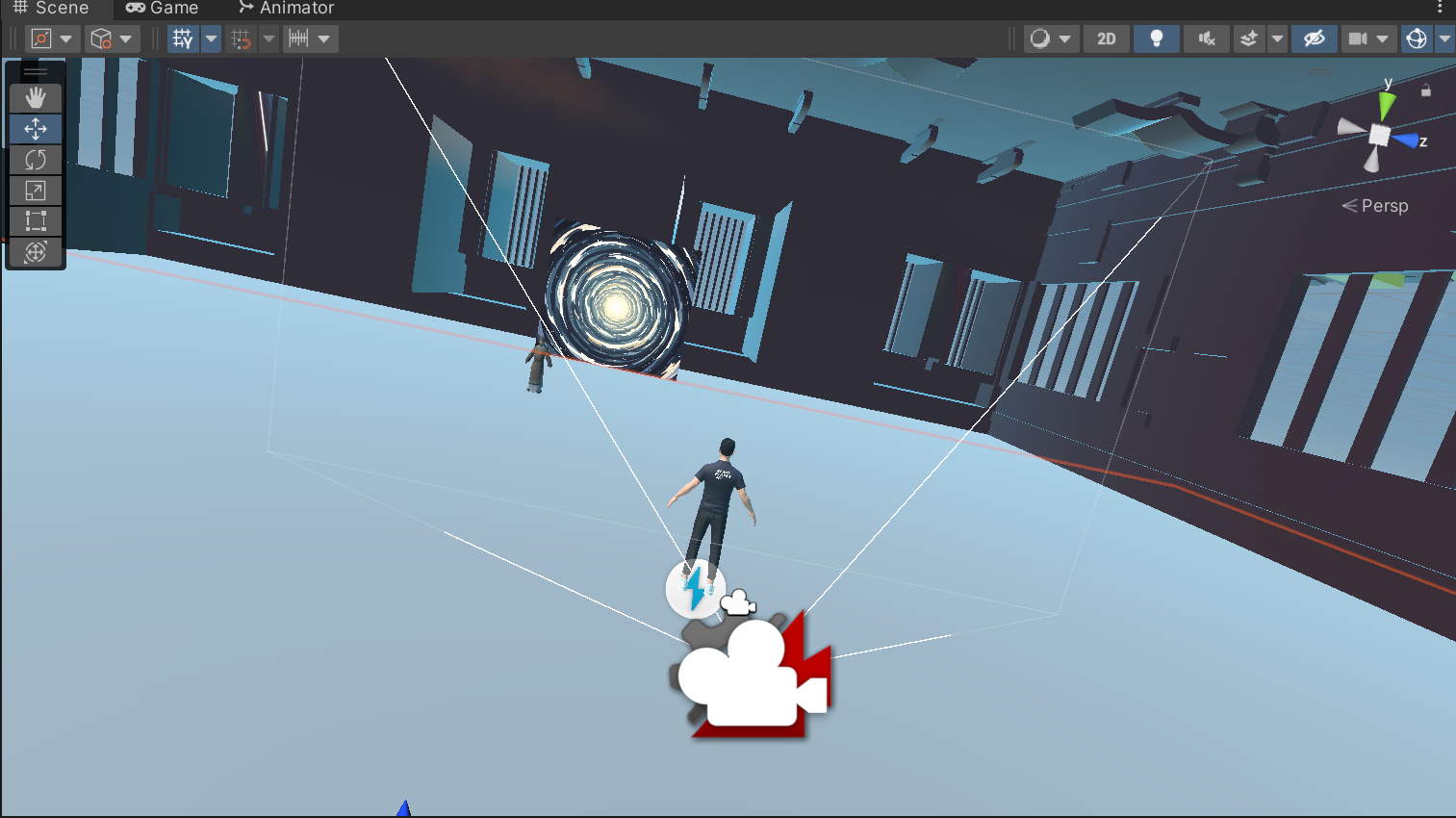Click the left gray cone of the orientation gizmo
The width and height of the screenshot is (1456, 818).
[x=1351, y=128]
